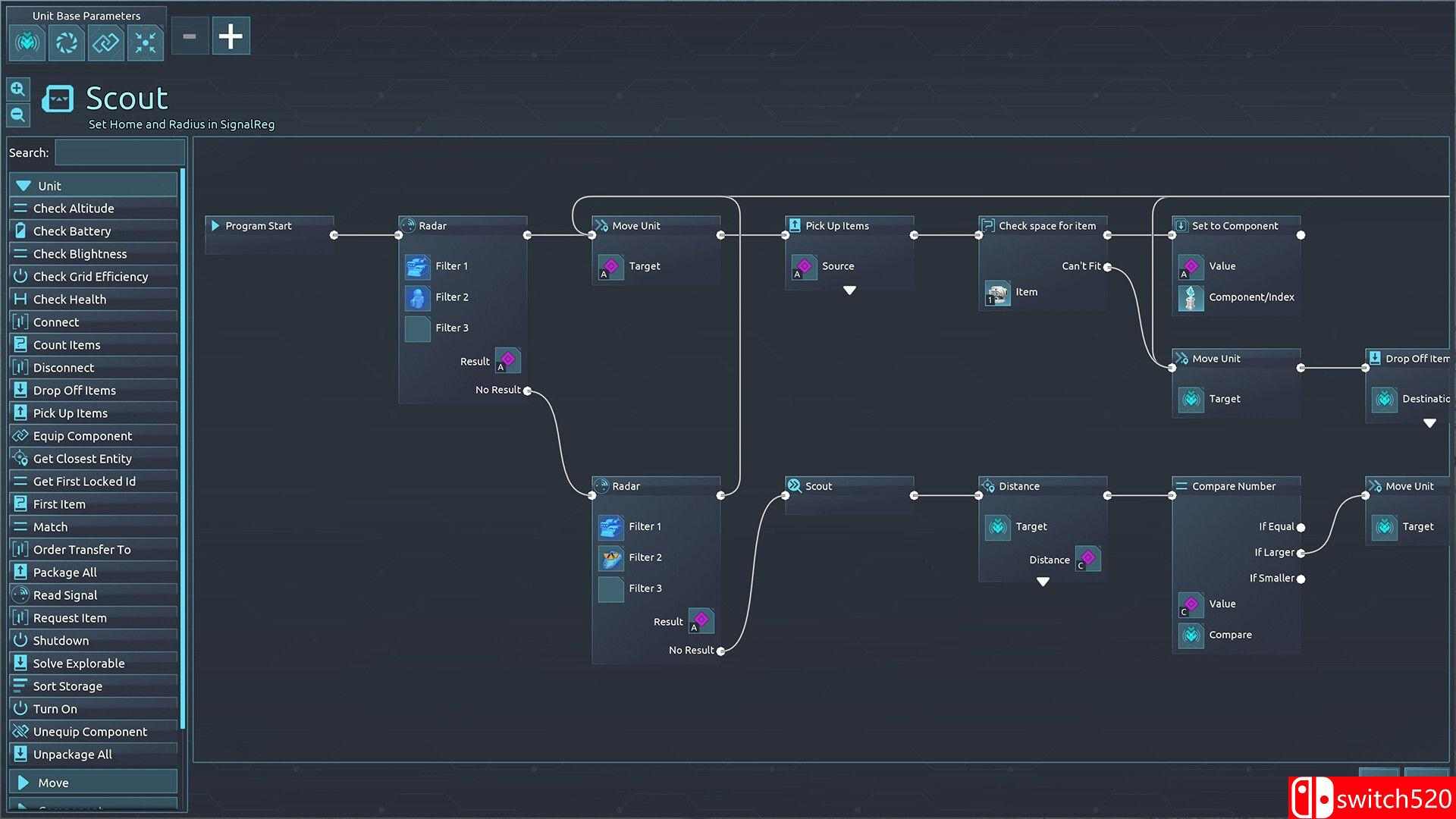Click Package All list entry
Viewport: 1456px width, 819px height.
[93, 572]
